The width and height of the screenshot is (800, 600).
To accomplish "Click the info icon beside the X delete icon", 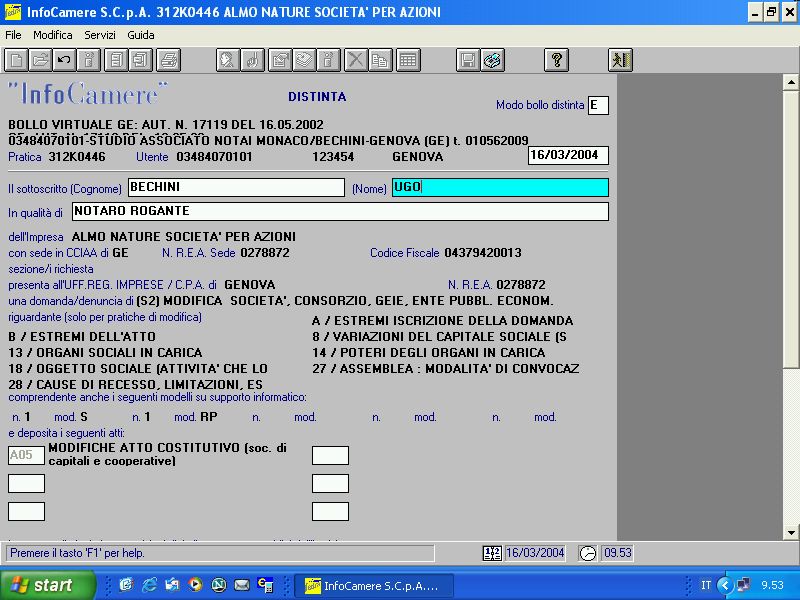I will (329, 60).
